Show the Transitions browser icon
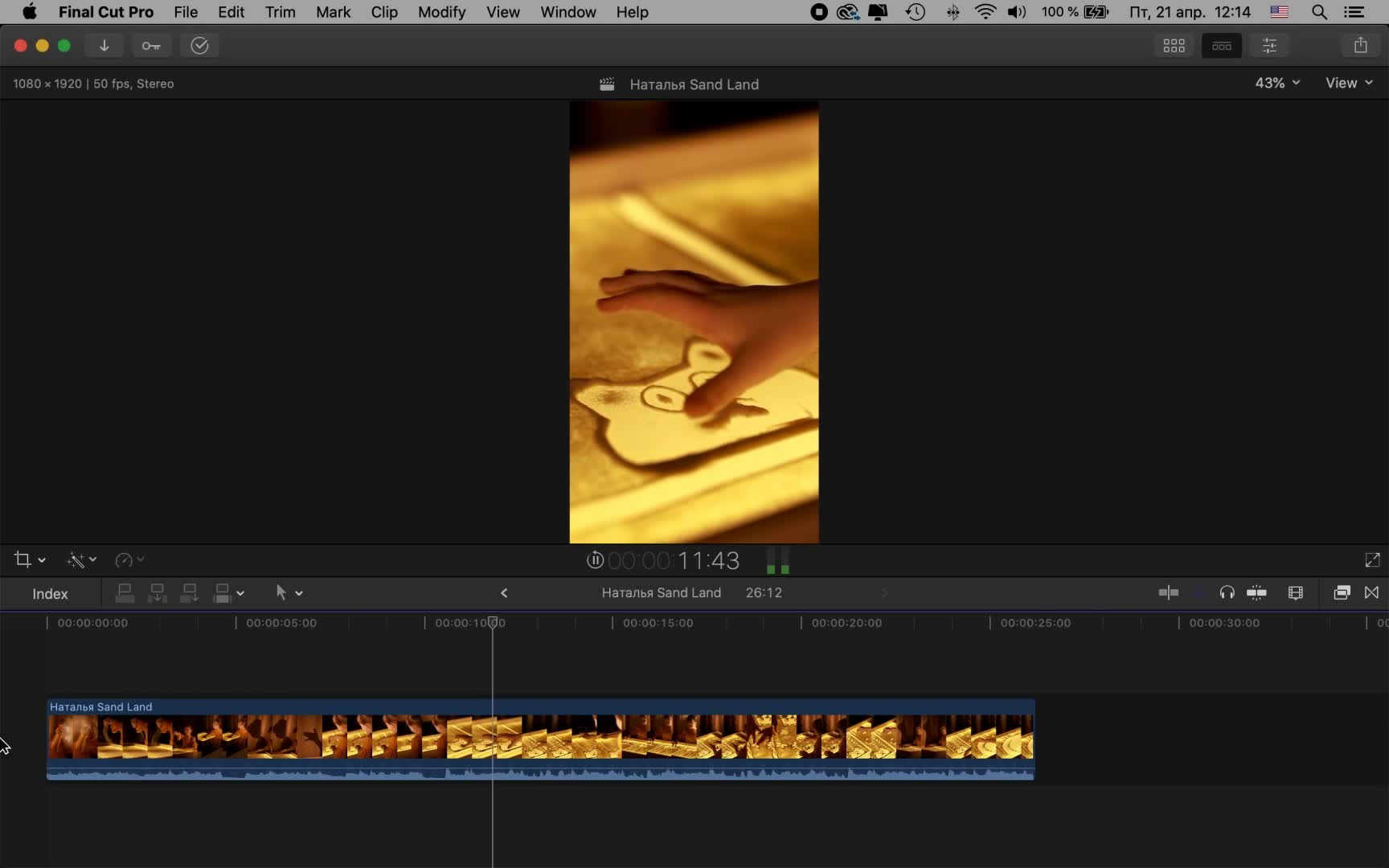Image resolution: width=1389 pixels, height=868 pixels. (1371, 593)
